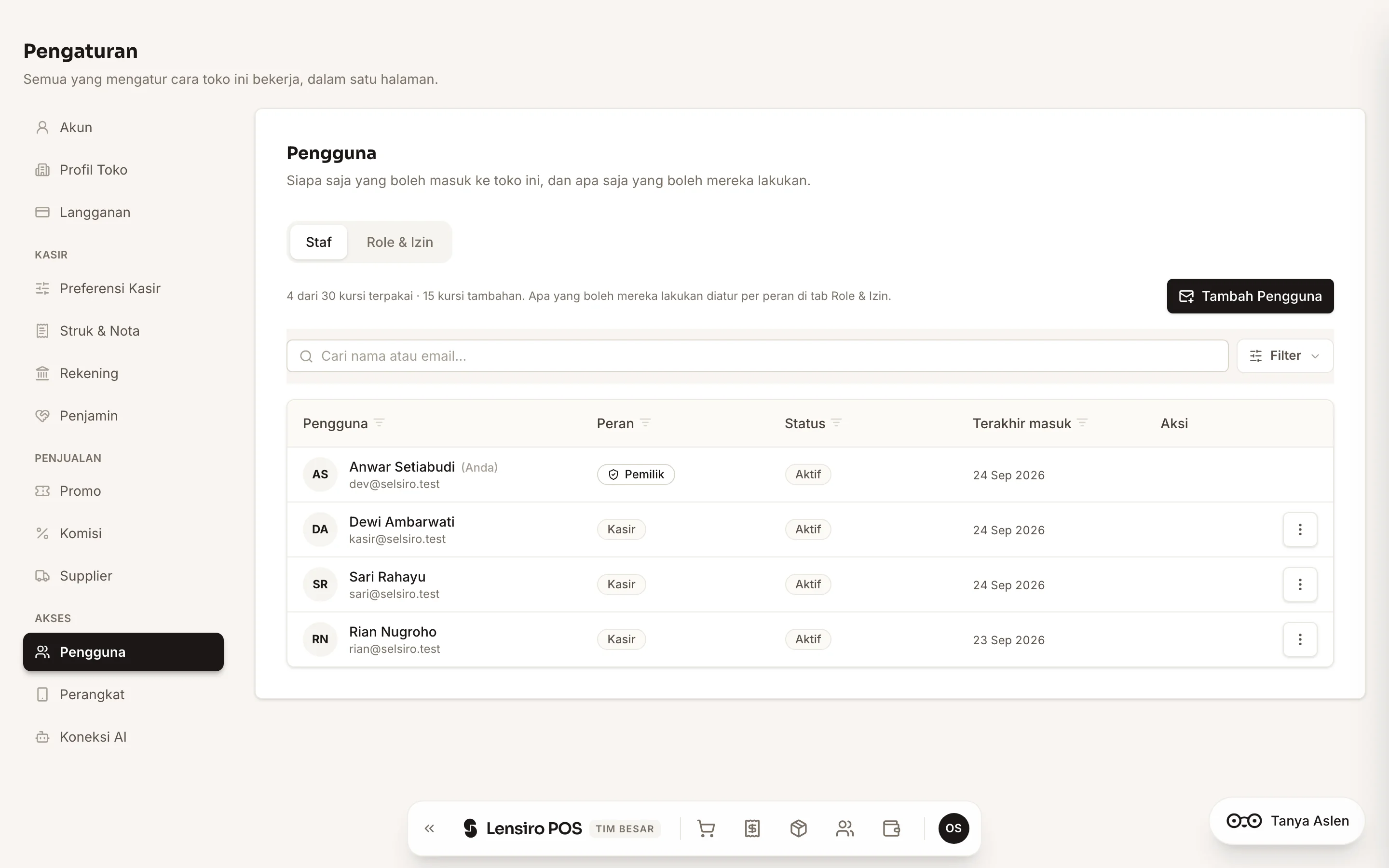
Task: Open Perangkat settings
Action: tap(123, 694)
